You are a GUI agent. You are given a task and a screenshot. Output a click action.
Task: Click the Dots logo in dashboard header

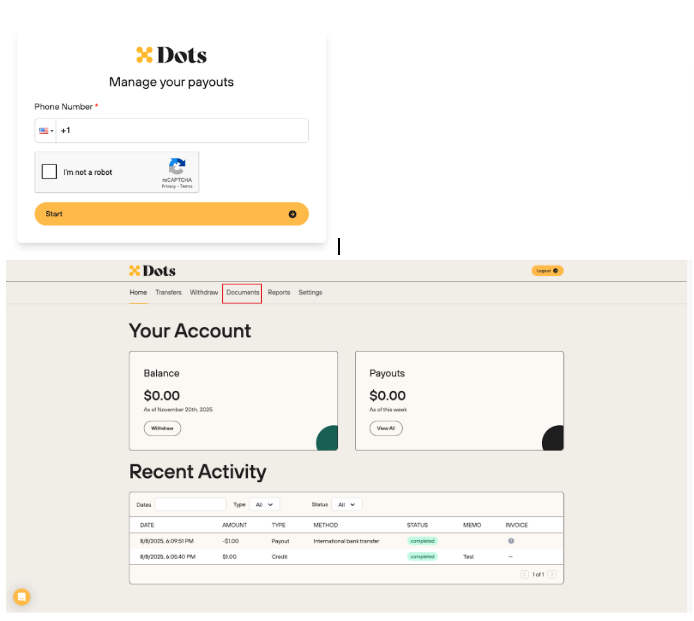[152, 270]
